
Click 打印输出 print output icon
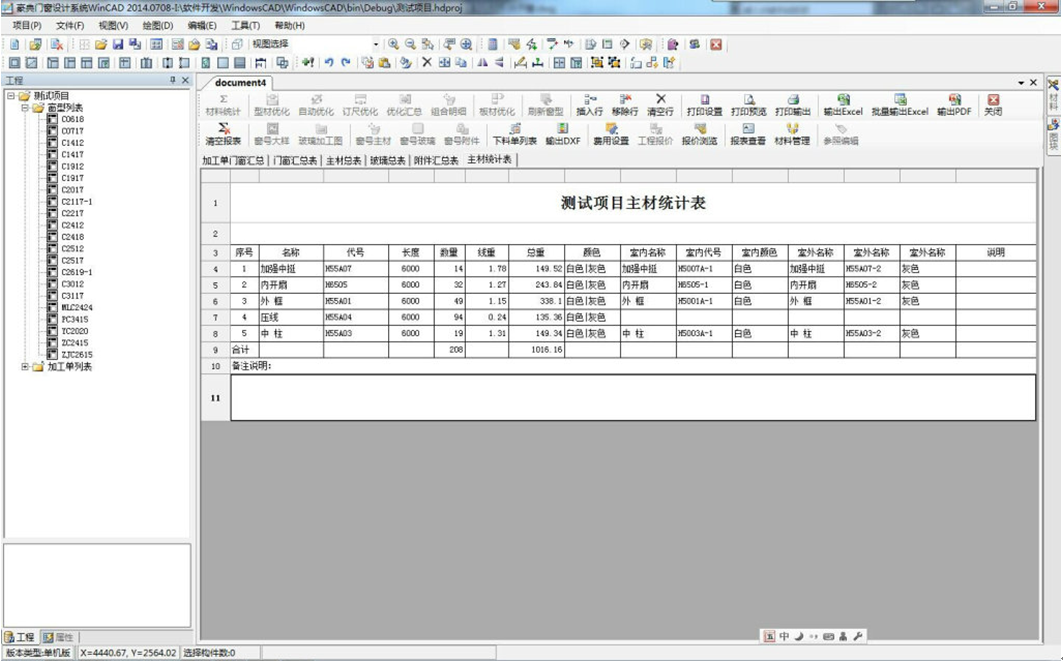(x=793, y=105)
